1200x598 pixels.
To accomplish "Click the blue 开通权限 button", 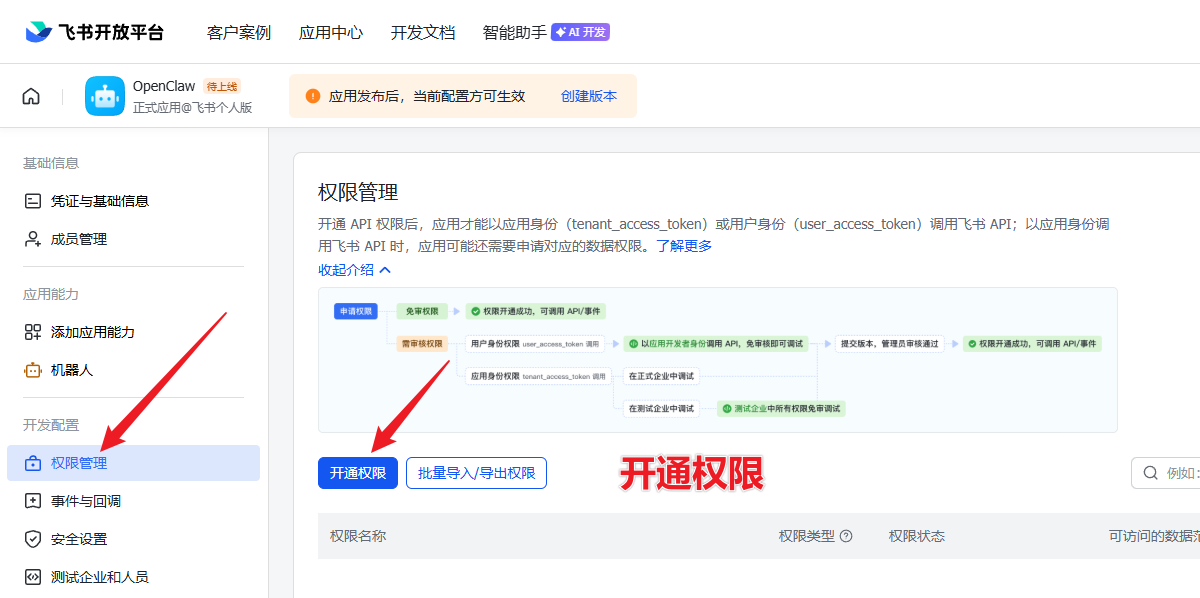I will (358, 473).
